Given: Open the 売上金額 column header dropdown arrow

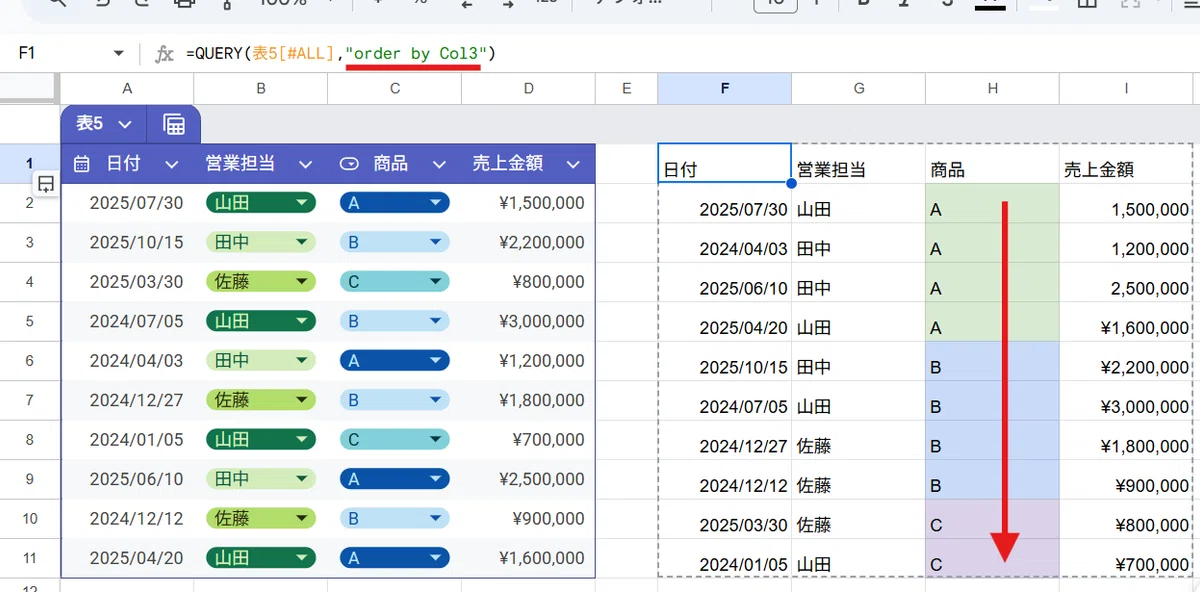Looking at the screenshot, I should point(573,164).
